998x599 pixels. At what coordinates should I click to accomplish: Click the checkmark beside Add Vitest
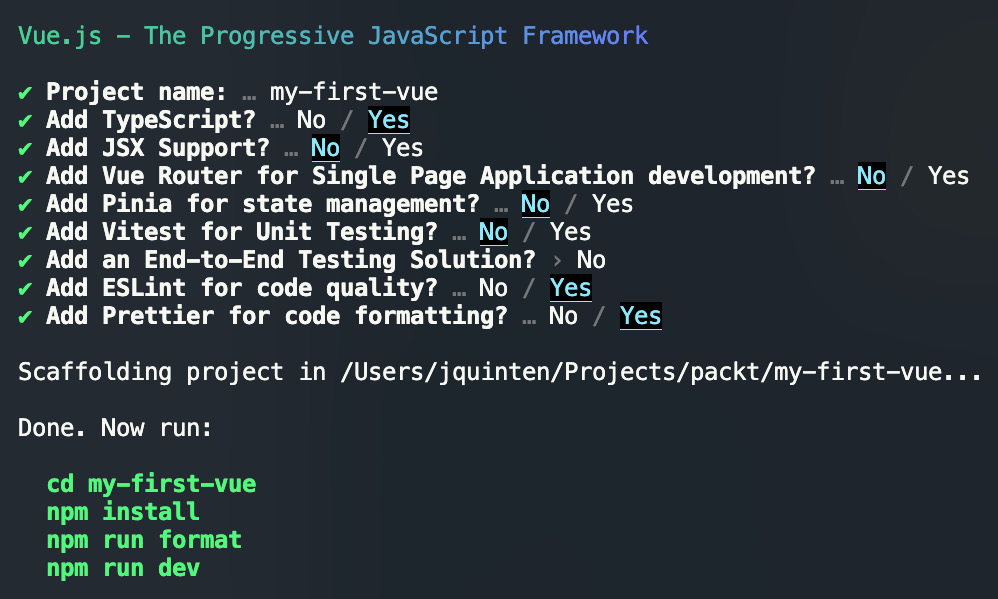tap(25, 234)
